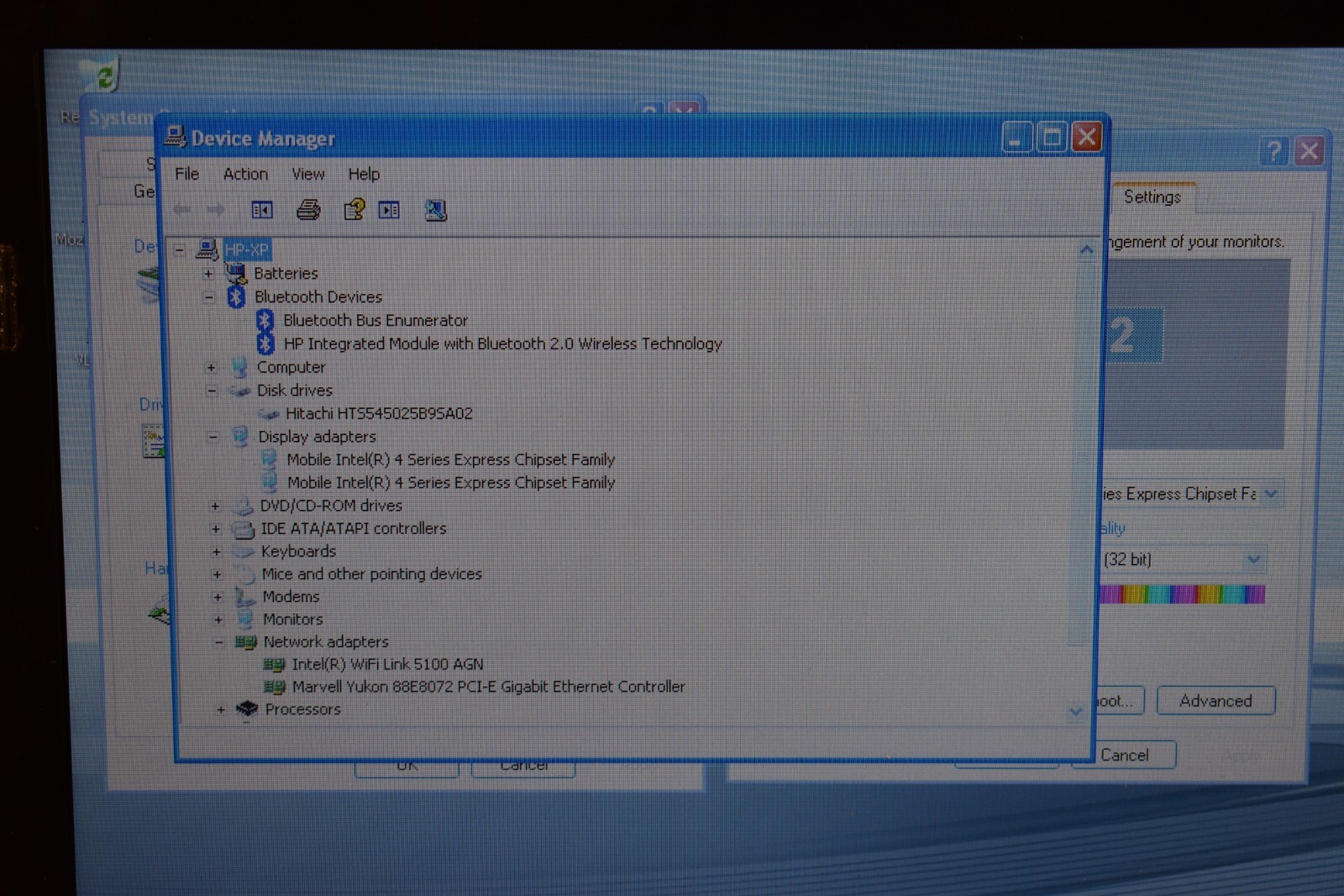
Task: Open the Action menu
Action: [245, 174]
